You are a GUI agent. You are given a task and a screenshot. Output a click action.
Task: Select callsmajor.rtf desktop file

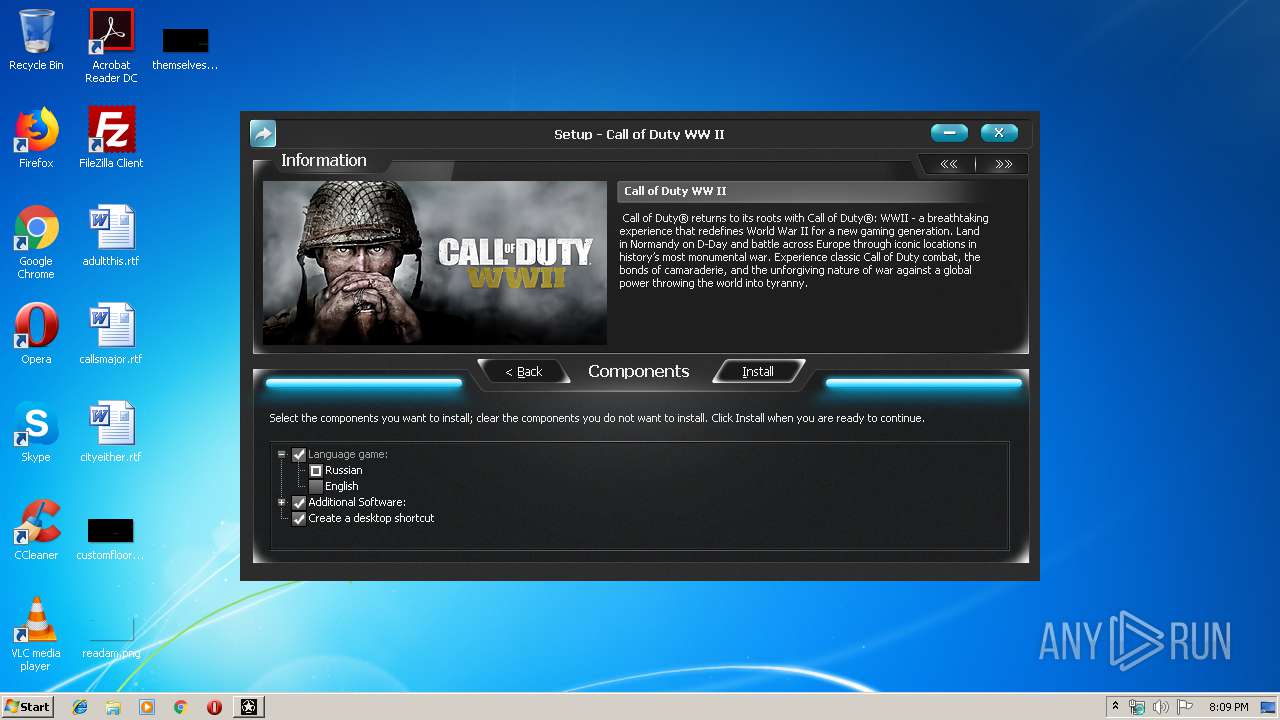[x=111, y=334]
